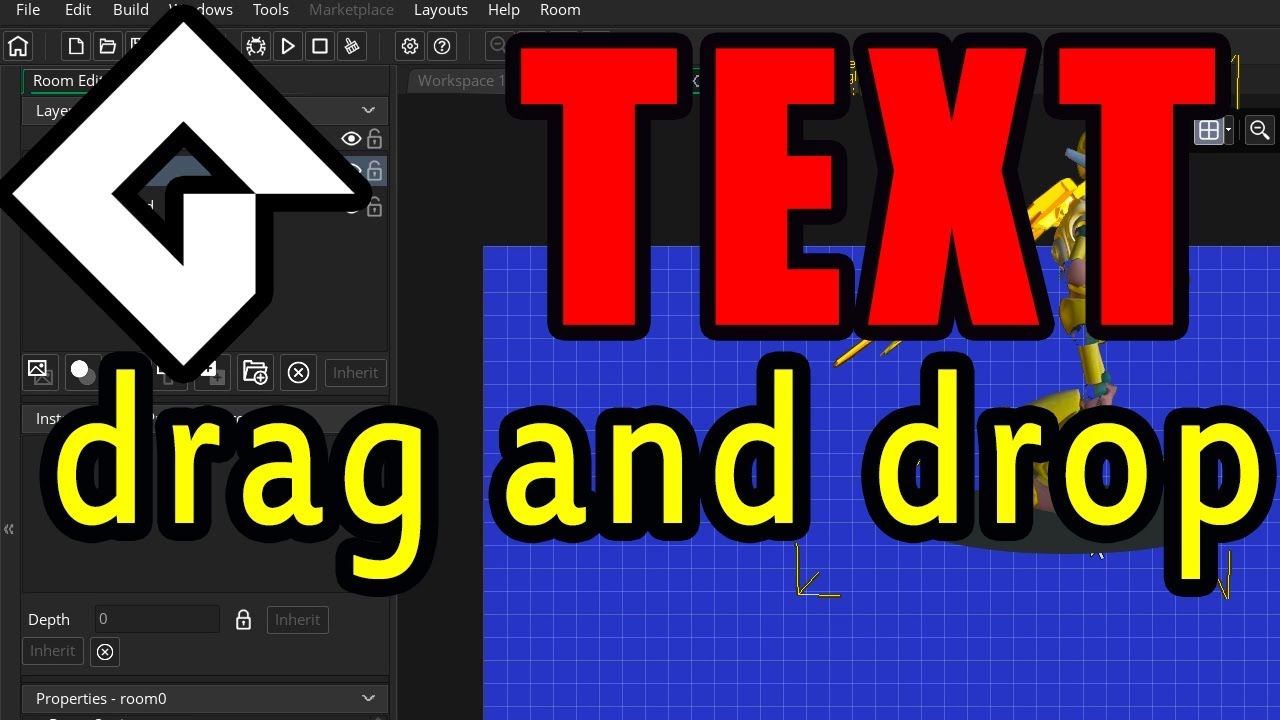
Task: Switch to the Room Editor tab
Action: 66,81
